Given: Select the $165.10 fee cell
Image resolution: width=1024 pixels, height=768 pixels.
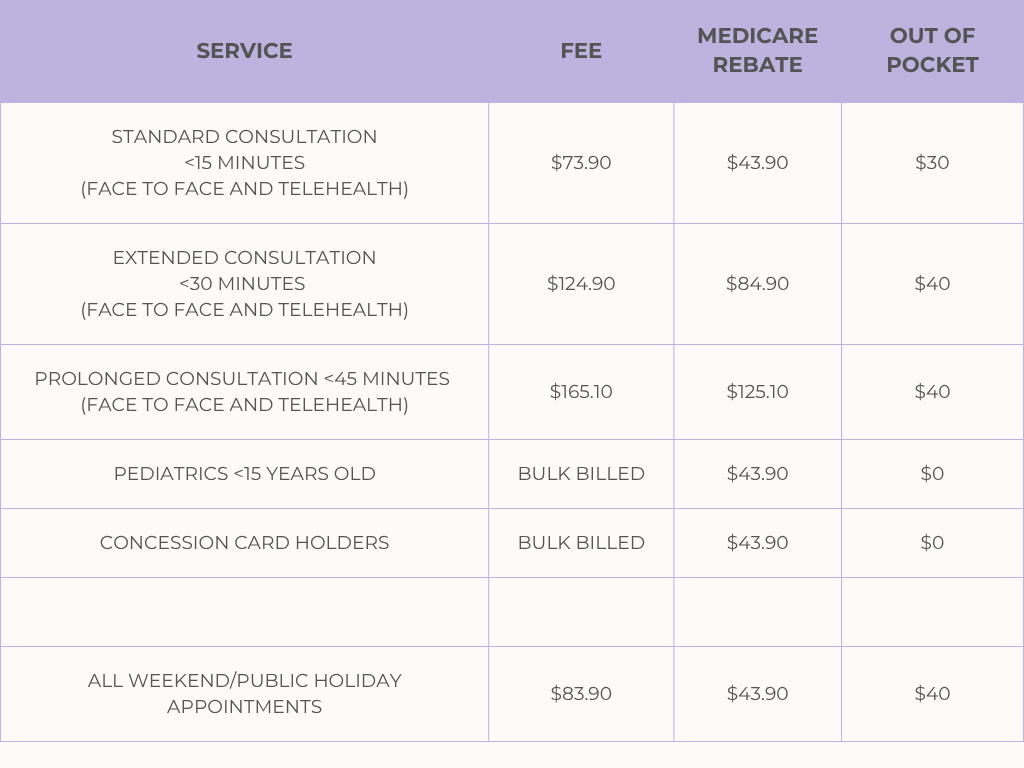Looking at the screenshot, I should pos(581,392).
